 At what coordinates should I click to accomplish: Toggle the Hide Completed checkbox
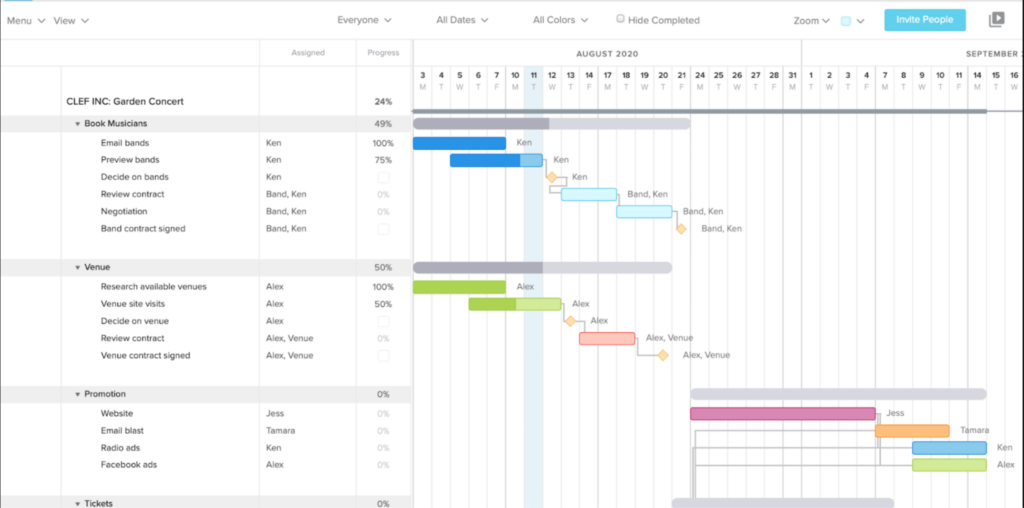[x=621, y=19]
